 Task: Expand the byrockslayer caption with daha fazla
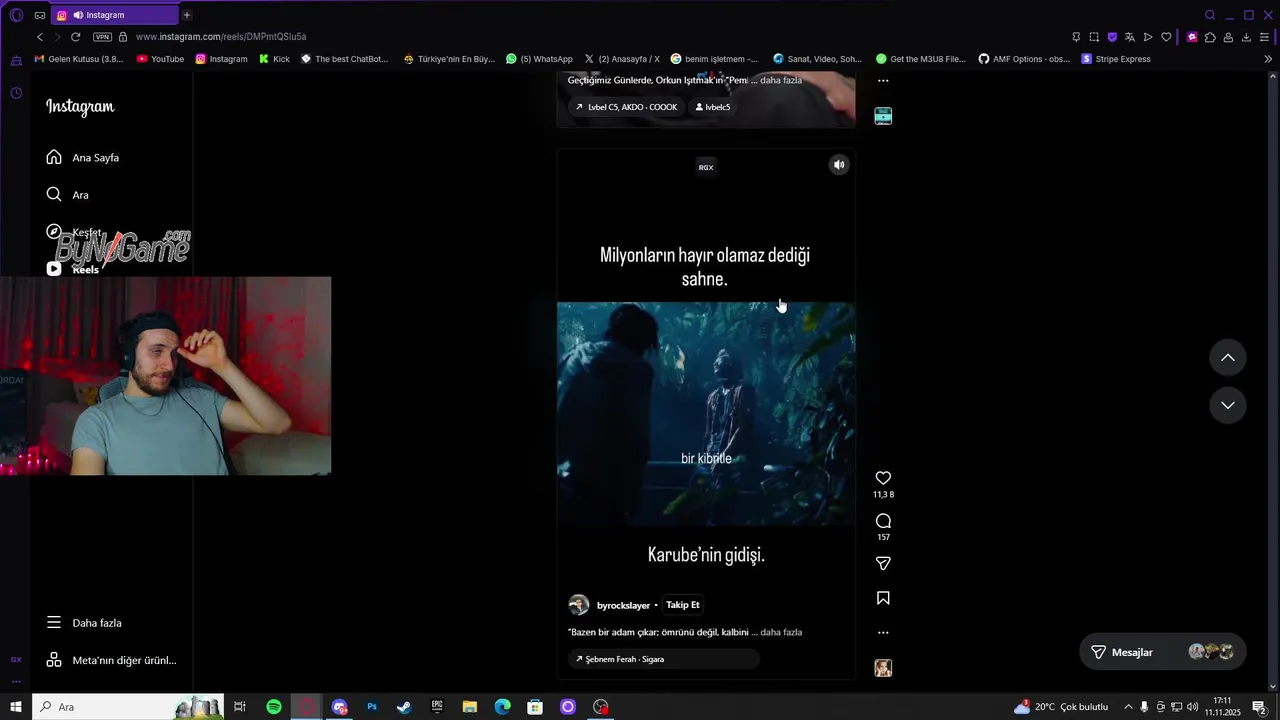(x=781, y=632)
